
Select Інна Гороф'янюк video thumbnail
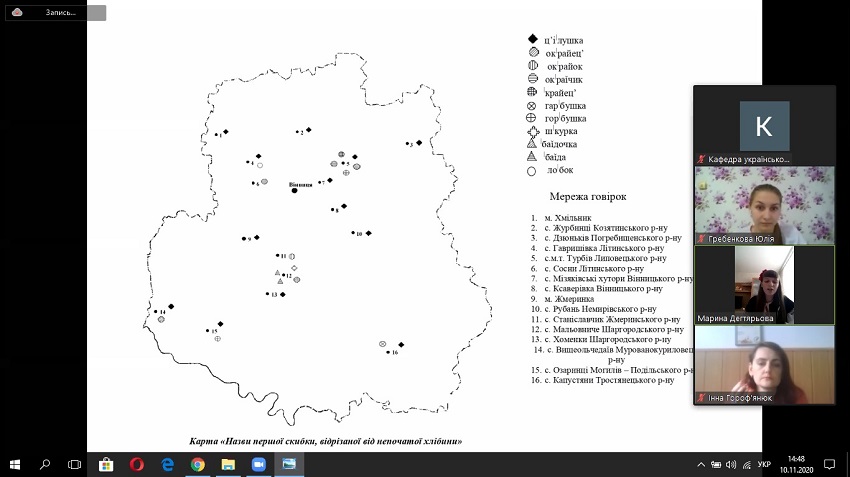(764, 365)
